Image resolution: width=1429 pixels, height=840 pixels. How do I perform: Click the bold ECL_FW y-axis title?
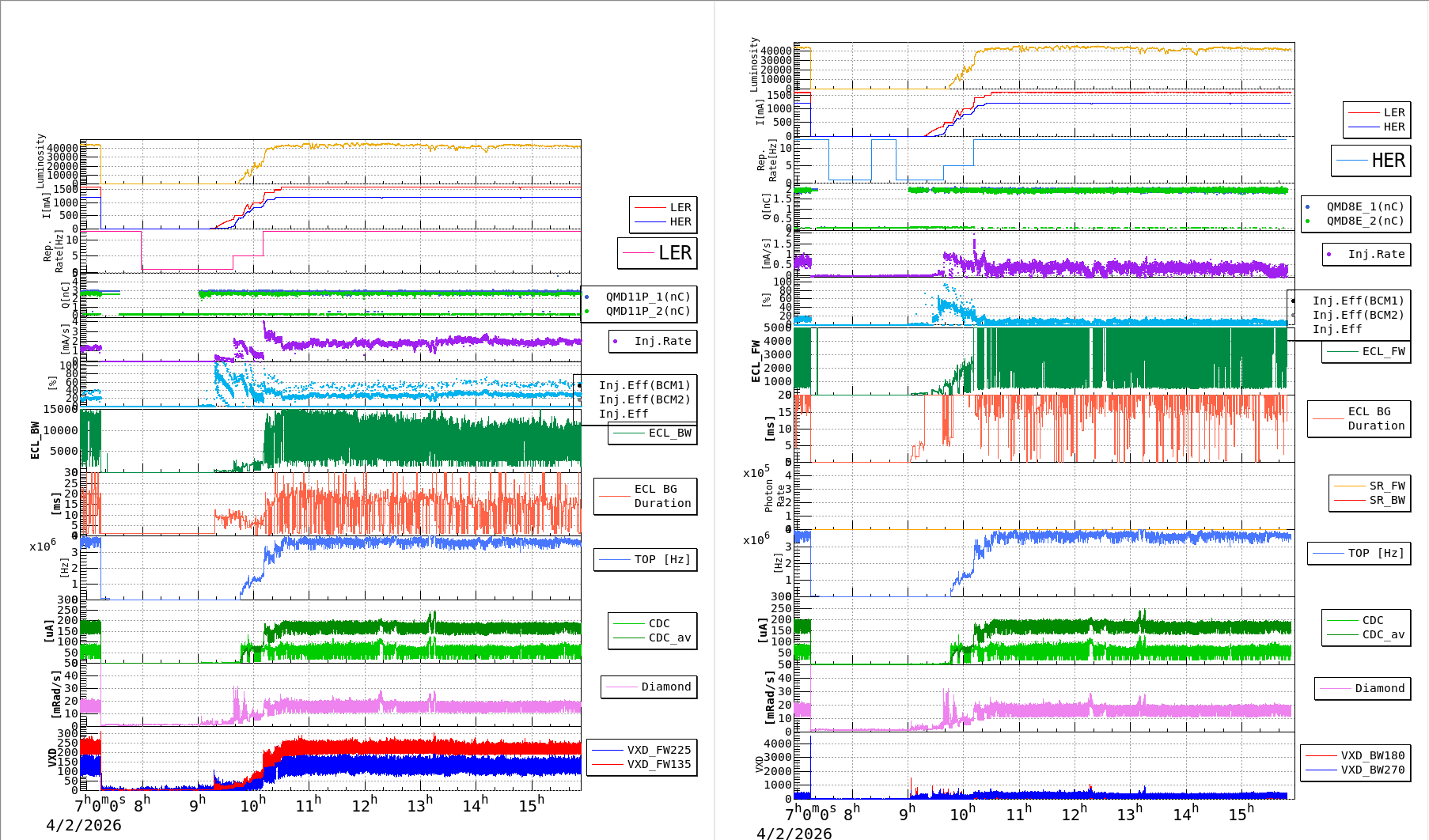[x=756, y=361]
